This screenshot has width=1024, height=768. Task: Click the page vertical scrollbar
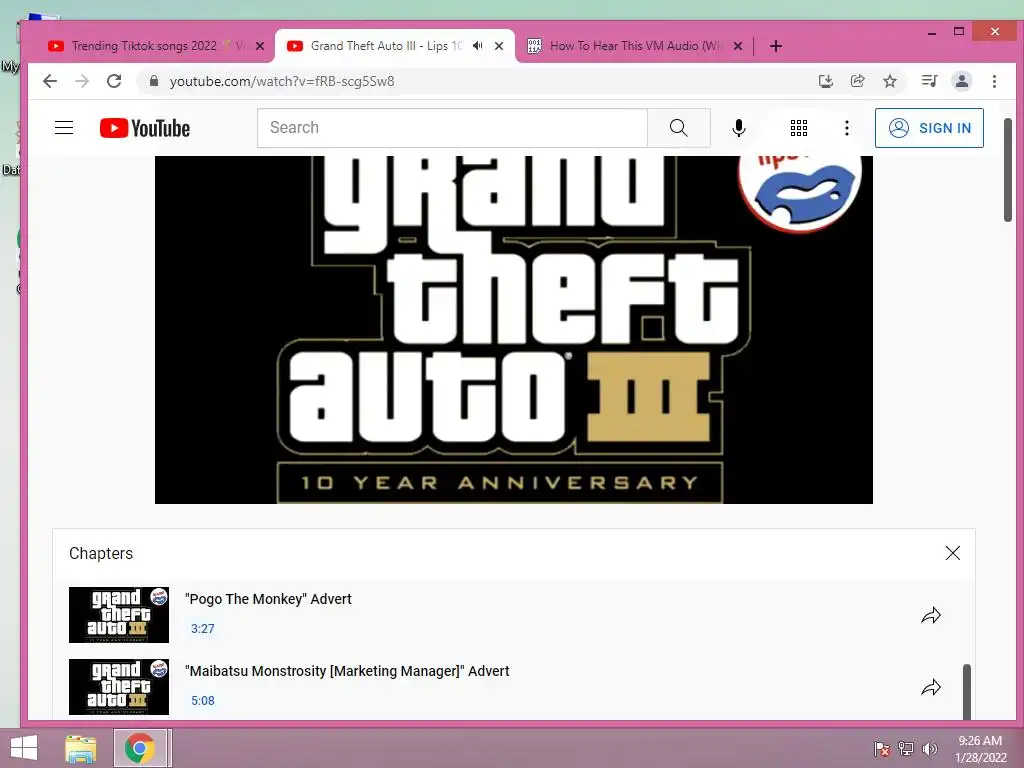(x=1008, y=170)
